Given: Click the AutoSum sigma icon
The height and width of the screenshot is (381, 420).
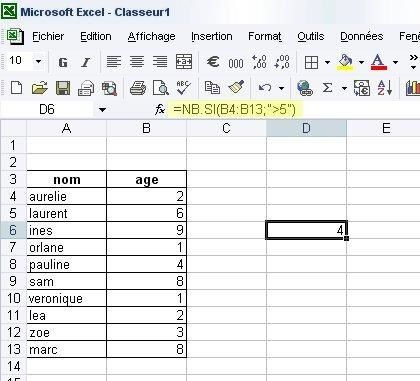Looking at the screenshot, I should point(327,88).
